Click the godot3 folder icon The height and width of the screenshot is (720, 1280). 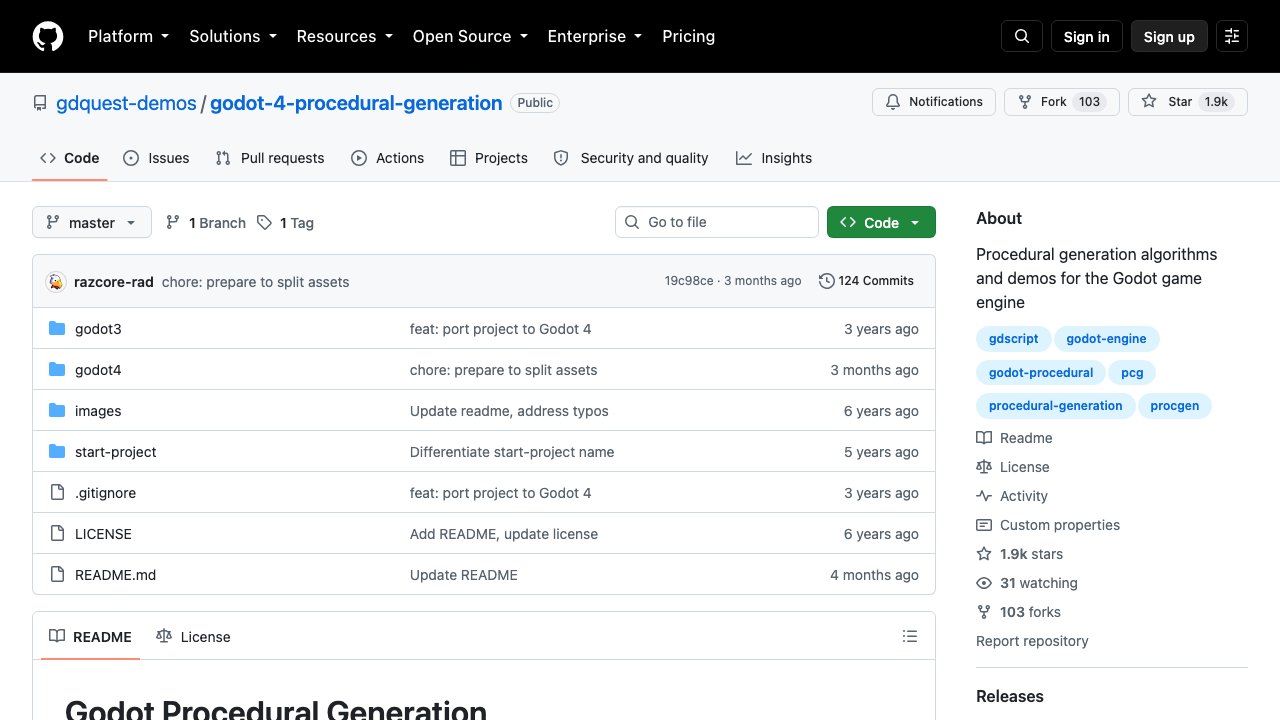[57, 329]
